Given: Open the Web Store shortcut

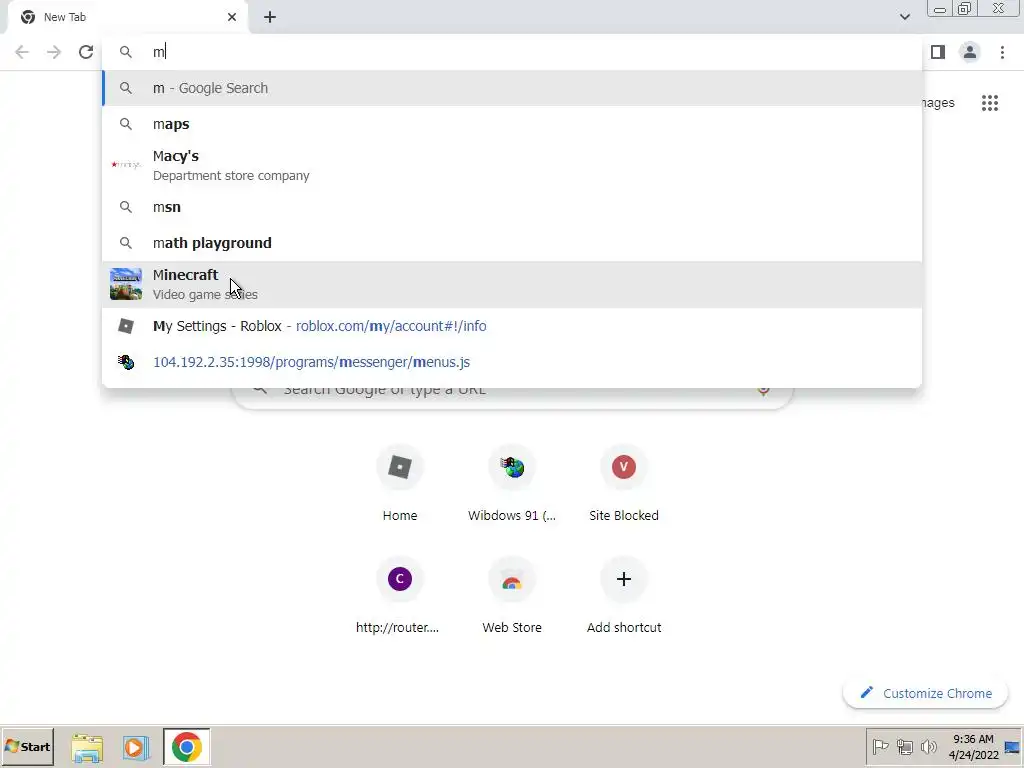Looking at the screenshot, I should click(512, 597).
